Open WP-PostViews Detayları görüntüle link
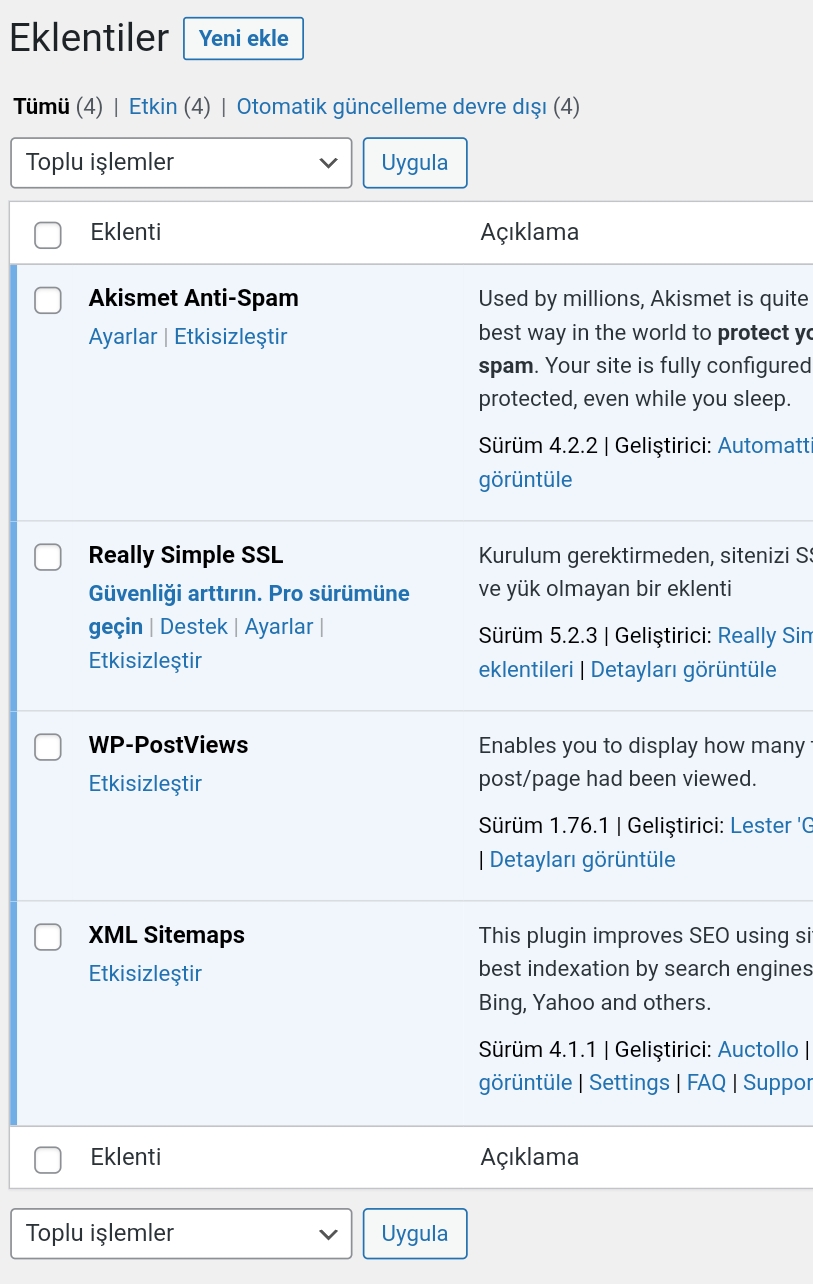Viewport: 813px width, 1284px height. [582, 860]
